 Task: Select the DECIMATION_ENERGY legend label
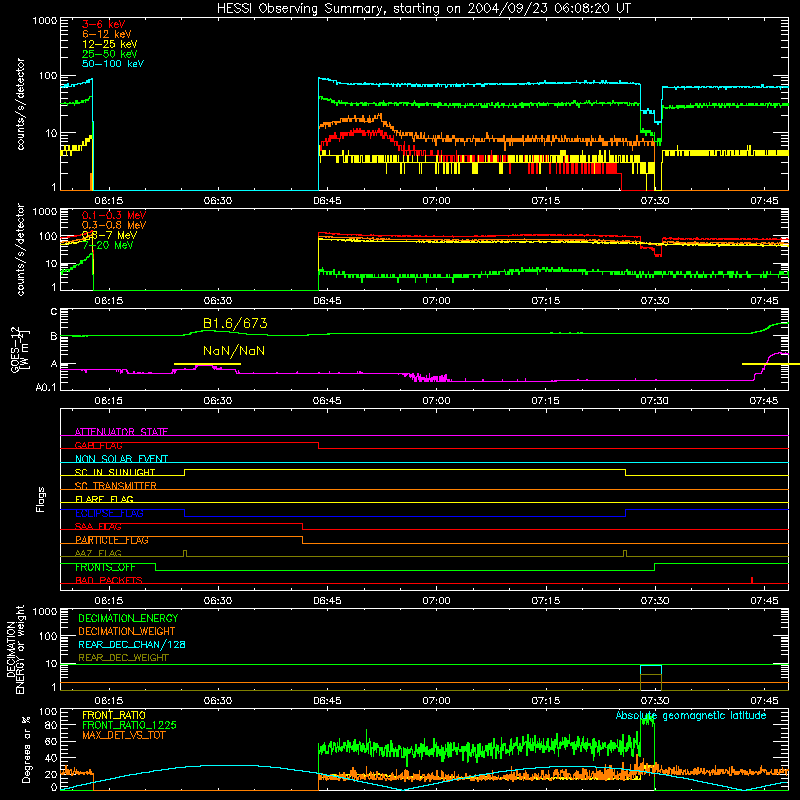pos(128,618)
